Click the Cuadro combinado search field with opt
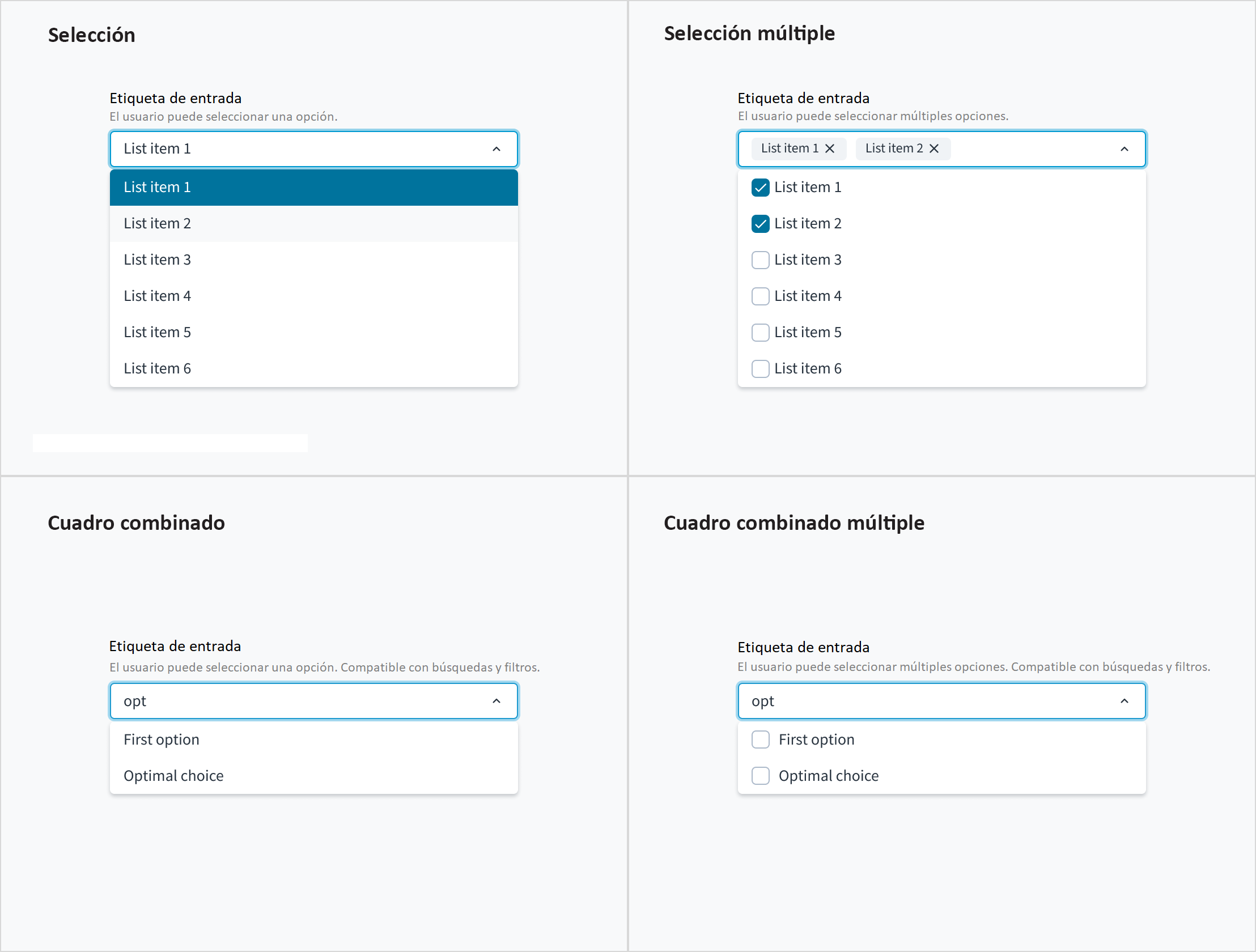Screen dimensions: 1256x952 pos(313,701)
